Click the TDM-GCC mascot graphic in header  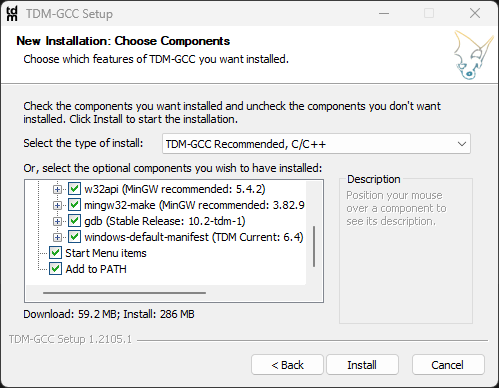(x=473, y=55)
